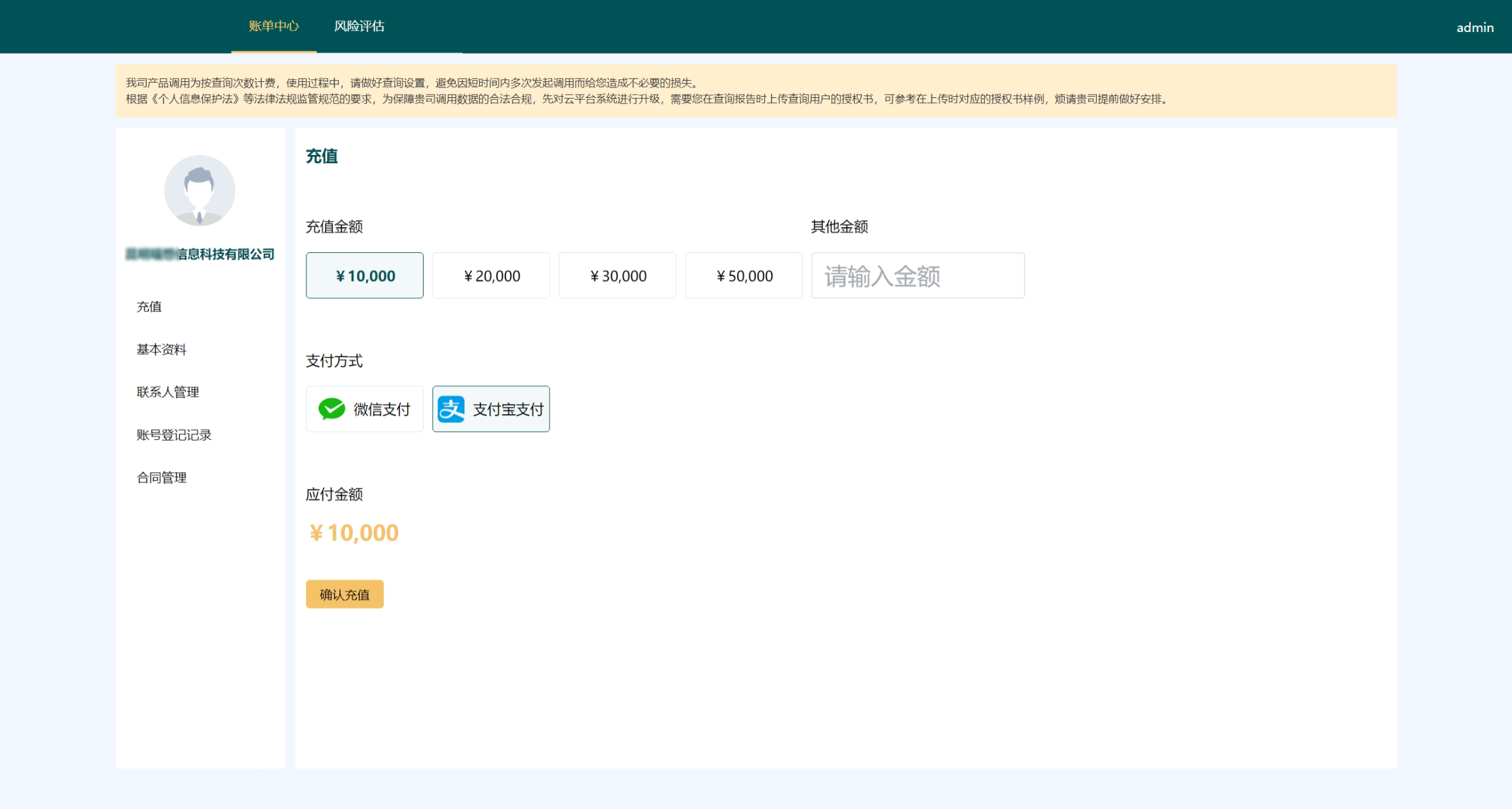Click the user avatar image
1512x809 pixels.
[x=200, y=190]
